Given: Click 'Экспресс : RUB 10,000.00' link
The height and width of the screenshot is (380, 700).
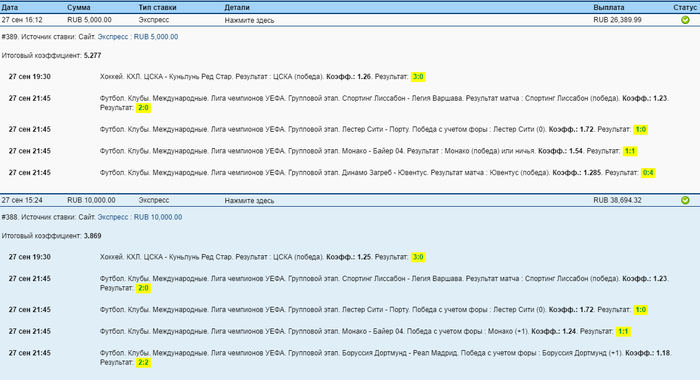Looking at the screenshot, I should [140, 217].
